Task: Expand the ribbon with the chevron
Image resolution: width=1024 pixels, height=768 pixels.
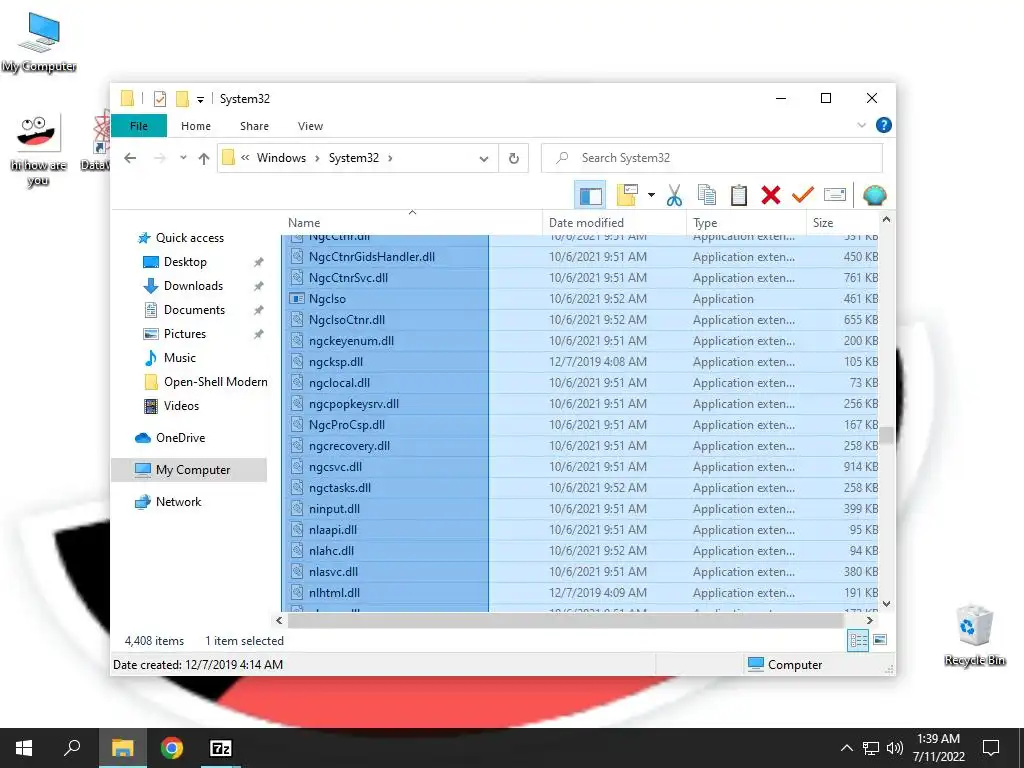Action: coord(861,125)
